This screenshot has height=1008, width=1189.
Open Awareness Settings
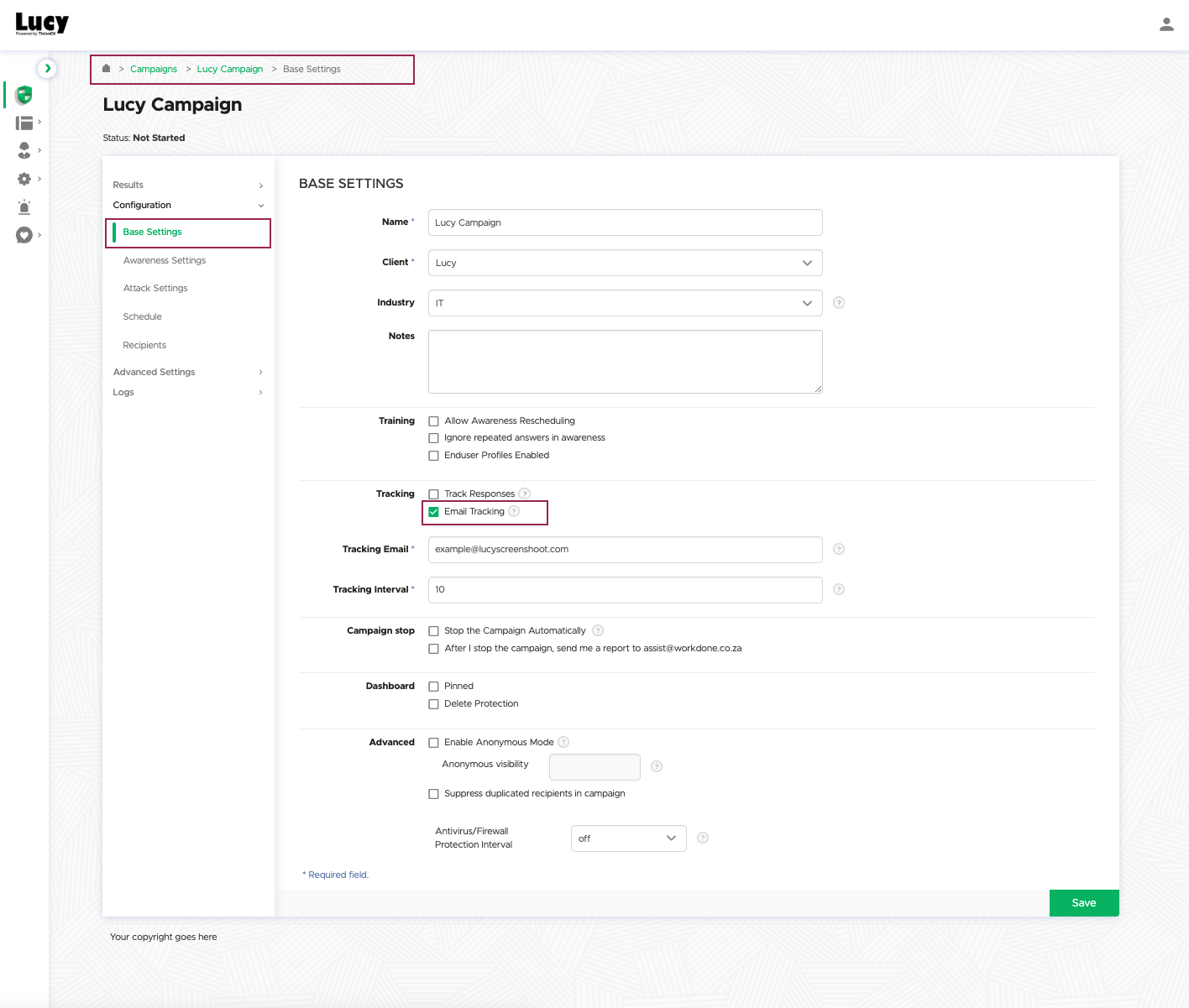pos(165,260)
